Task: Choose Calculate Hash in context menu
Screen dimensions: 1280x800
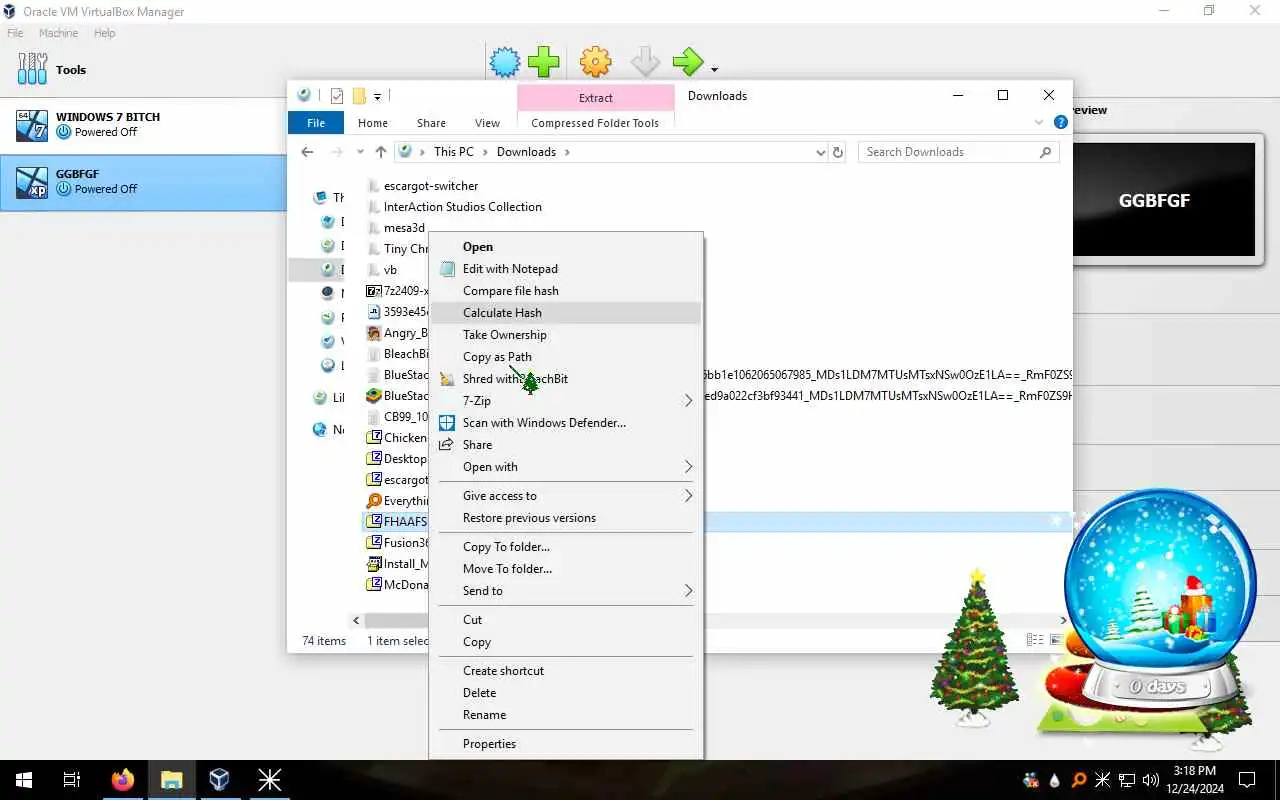Action: (x=566, y=313)
